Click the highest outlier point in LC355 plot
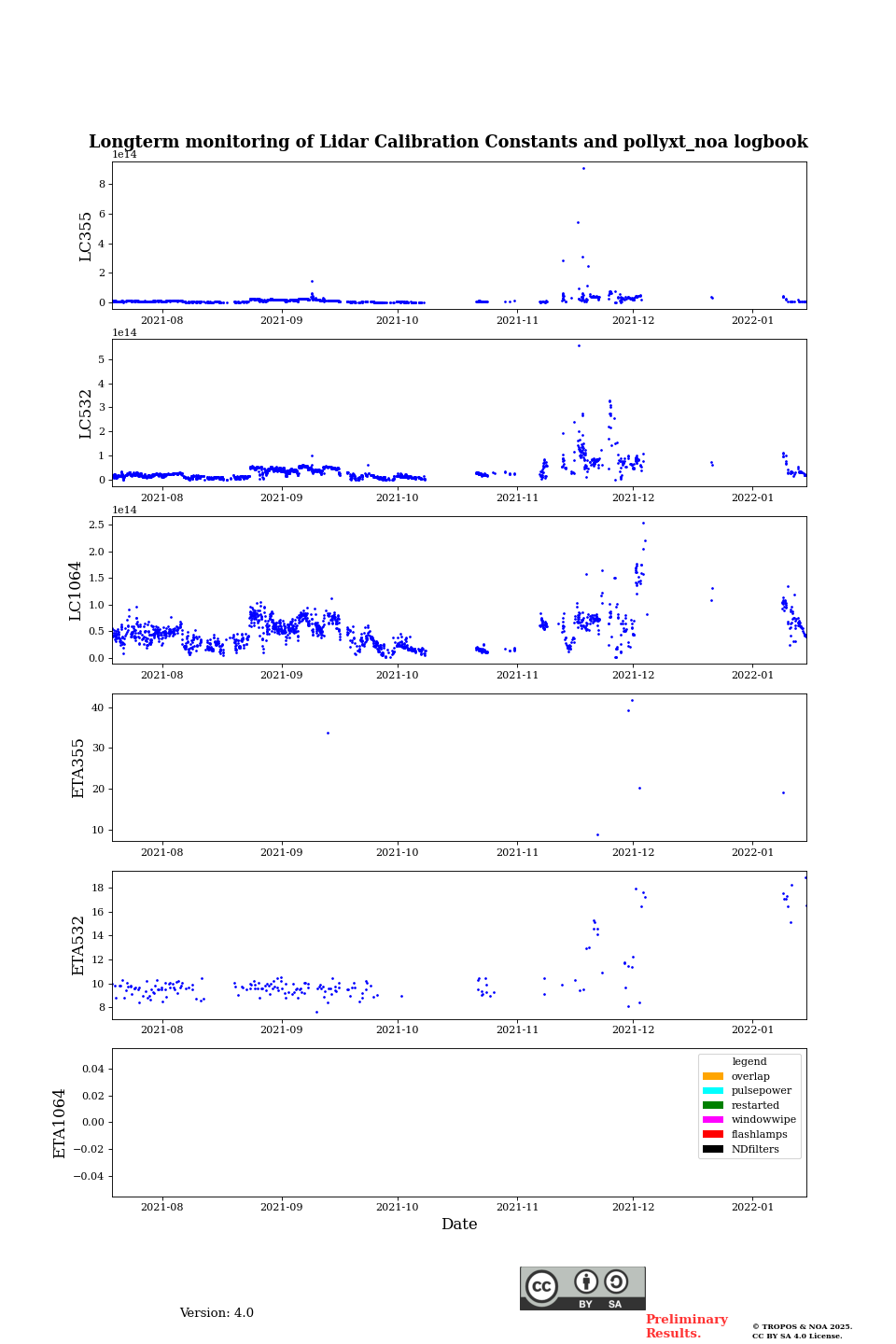This screenshot has height=1344, width=896. [x=583, y=168]
